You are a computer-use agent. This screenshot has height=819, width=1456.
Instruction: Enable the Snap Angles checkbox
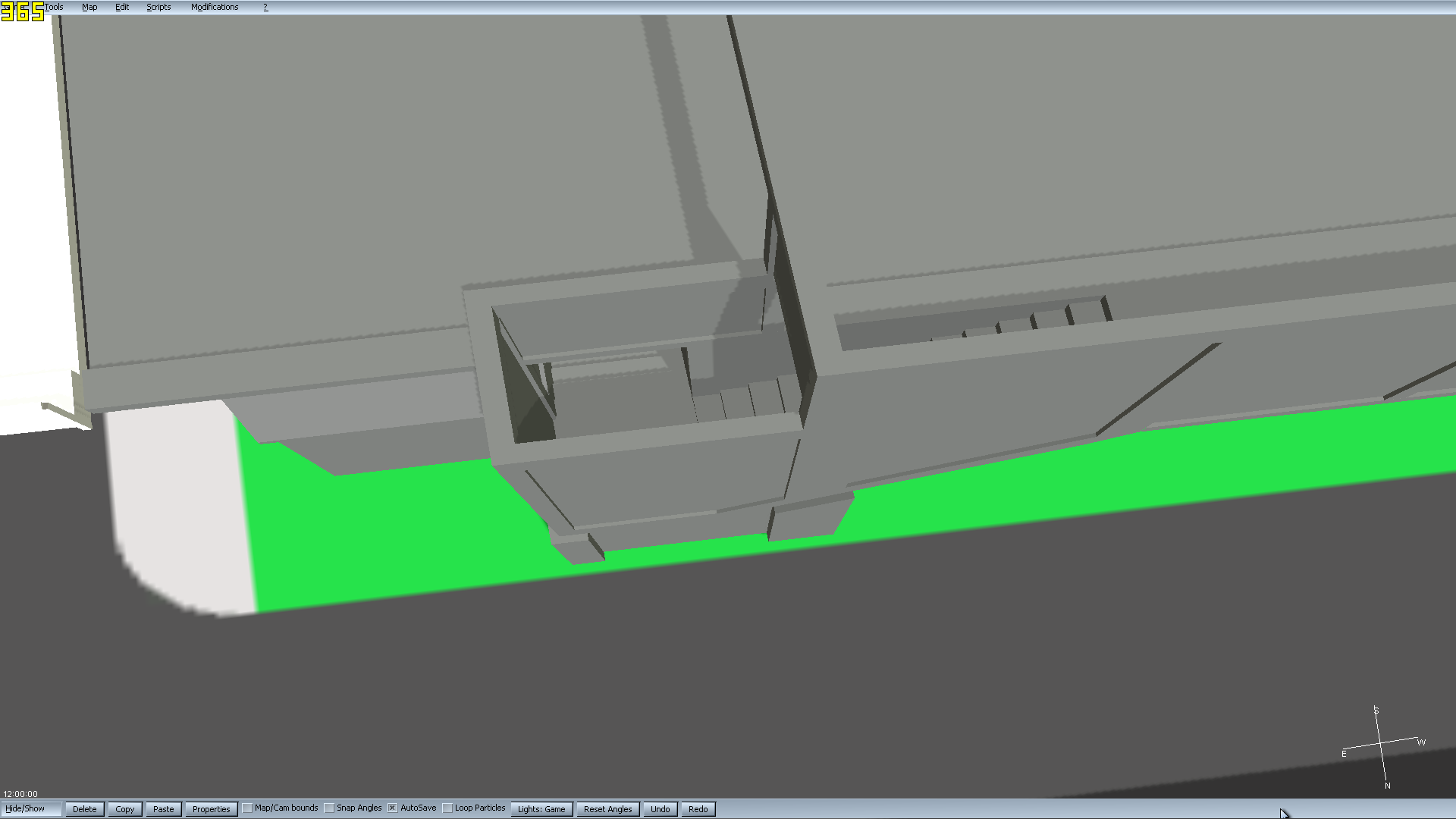pyautogui.click(x=329, y=808)
